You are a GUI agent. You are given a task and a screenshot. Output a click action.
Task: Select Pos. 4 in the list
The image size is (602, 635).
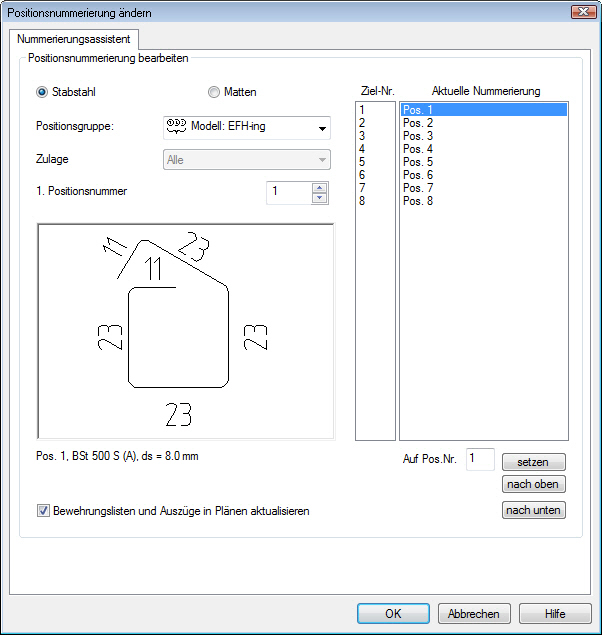pos(484,149)
